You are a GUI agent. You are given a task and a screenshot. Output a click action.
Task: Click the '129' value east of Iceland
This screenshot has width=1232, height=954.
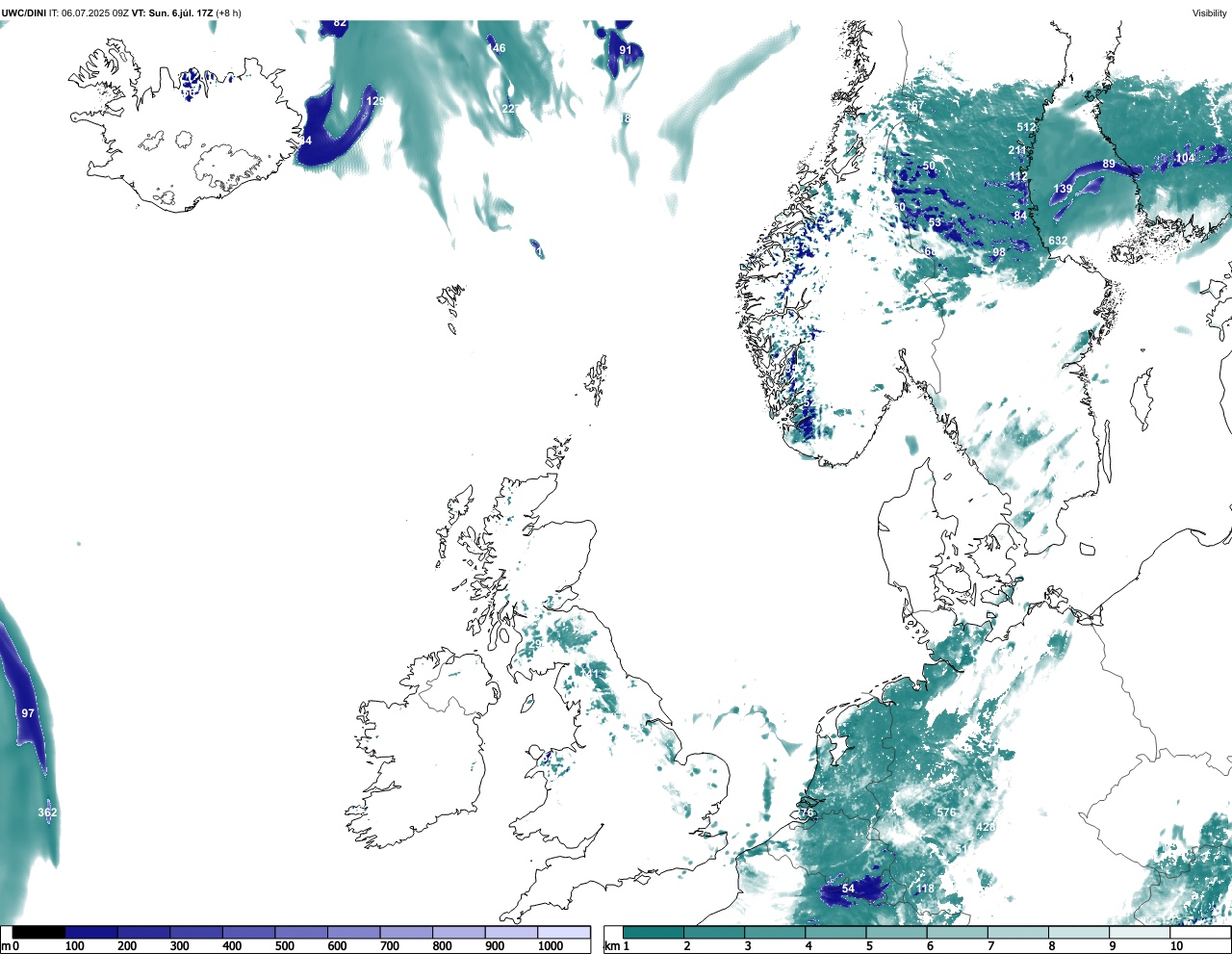pos(375,101)
